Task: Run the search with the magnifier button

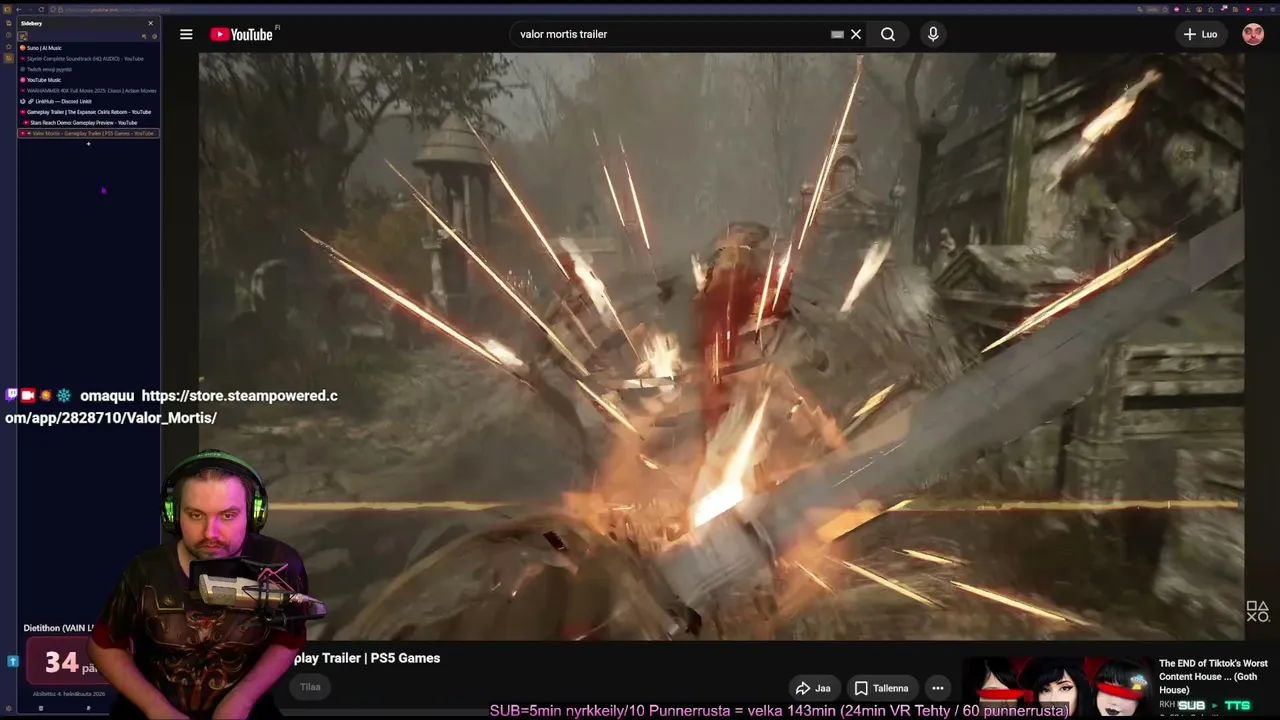Action: (x=888, y=34)
